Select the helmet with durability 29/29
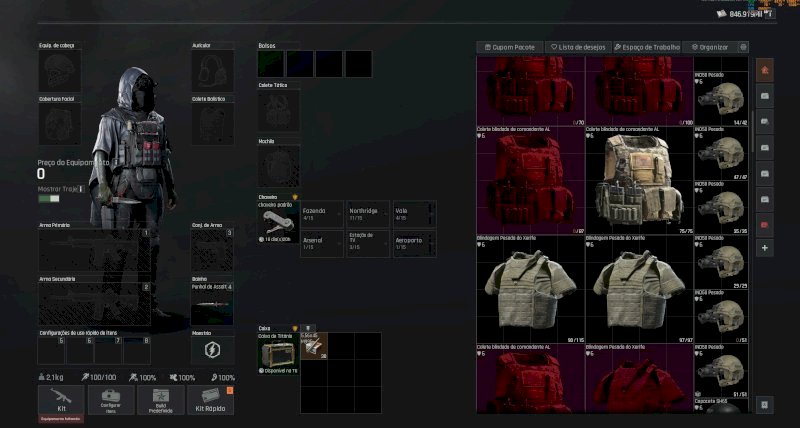This screenshot has height=428, width=800. pyautogui.click(x=721, y=262)
